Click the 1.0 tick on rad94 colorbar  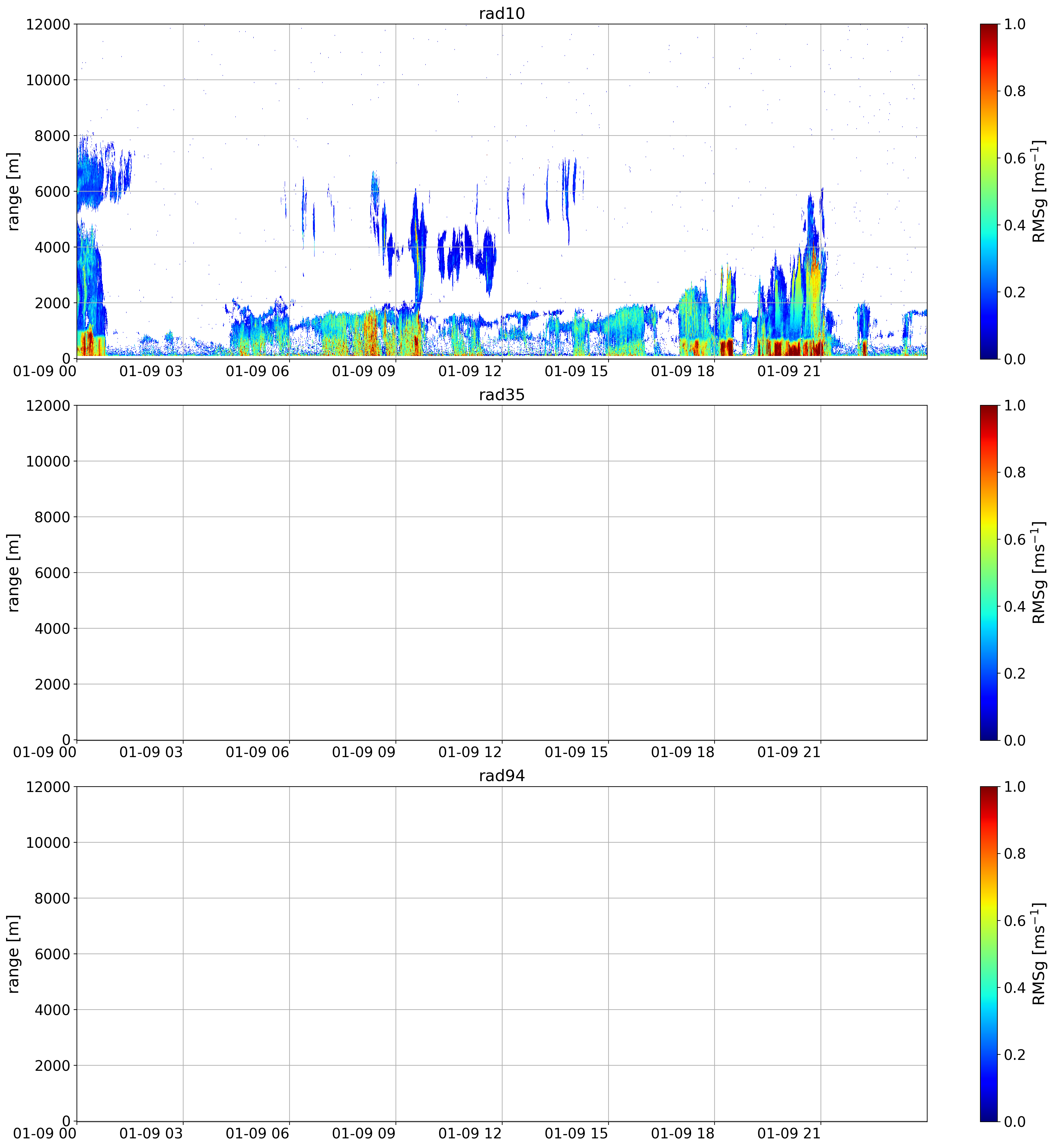tap(1015, 787)
